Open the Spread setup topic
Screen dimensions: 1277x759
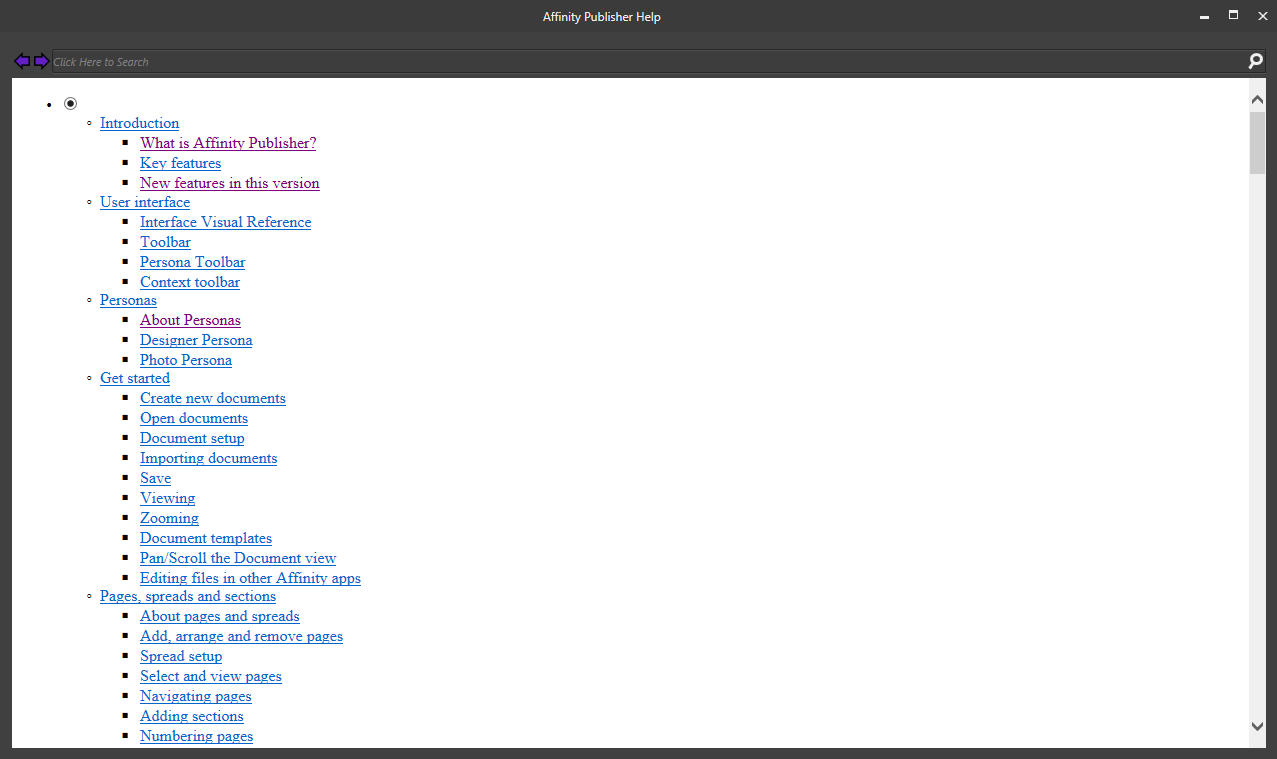click(181, 656)
